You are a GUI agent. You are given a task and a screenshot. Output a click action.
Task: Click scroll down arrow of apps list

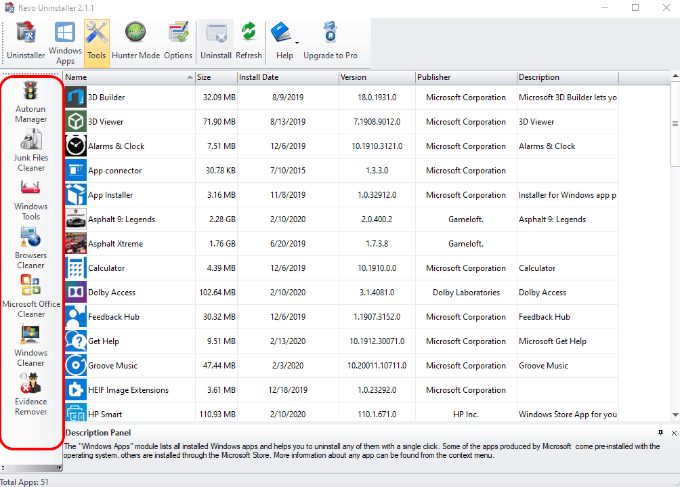click(x=675, y=415)
